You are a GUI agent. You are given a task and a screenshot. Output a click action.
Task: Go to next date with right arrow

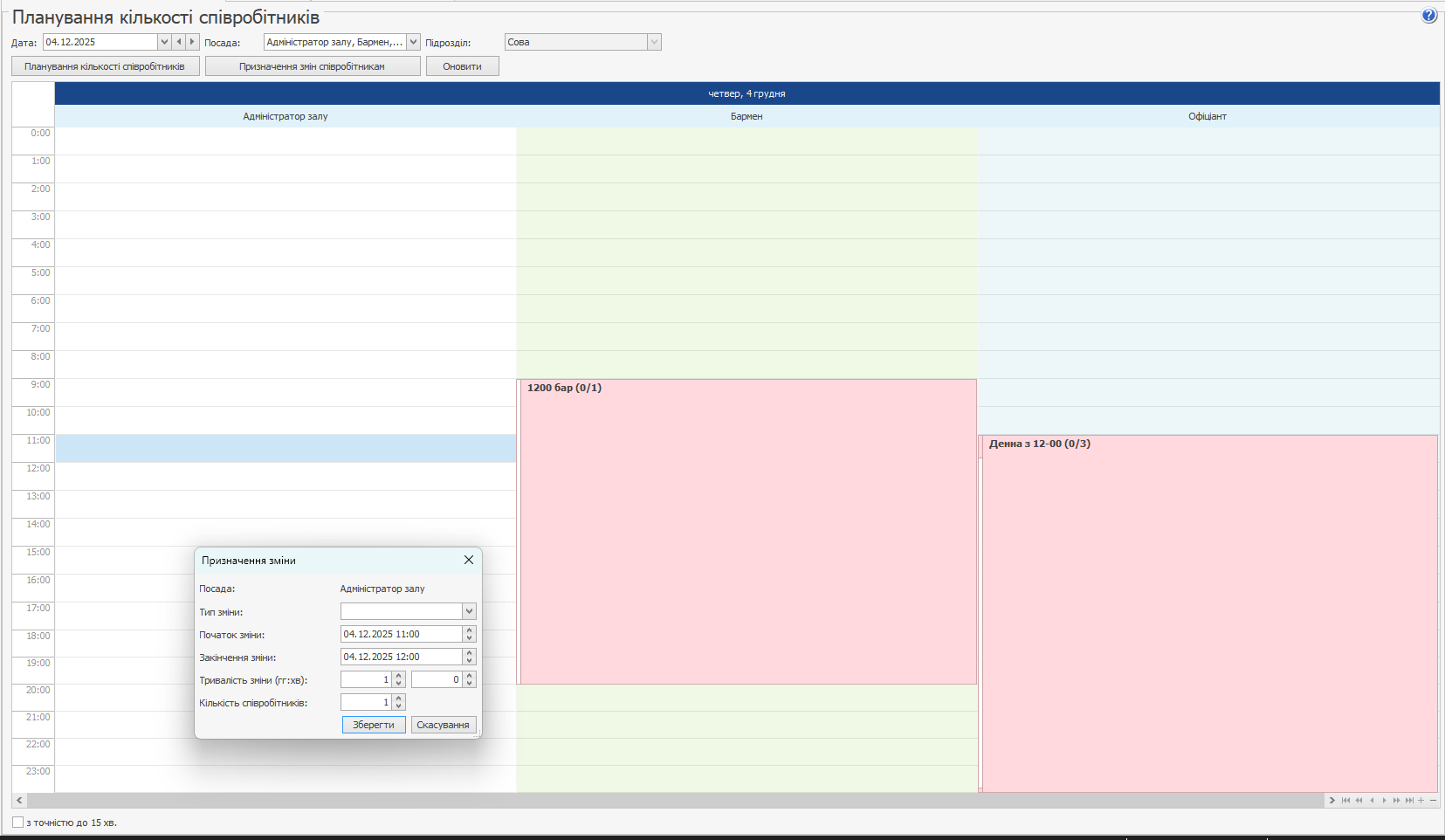pos(192,42)
